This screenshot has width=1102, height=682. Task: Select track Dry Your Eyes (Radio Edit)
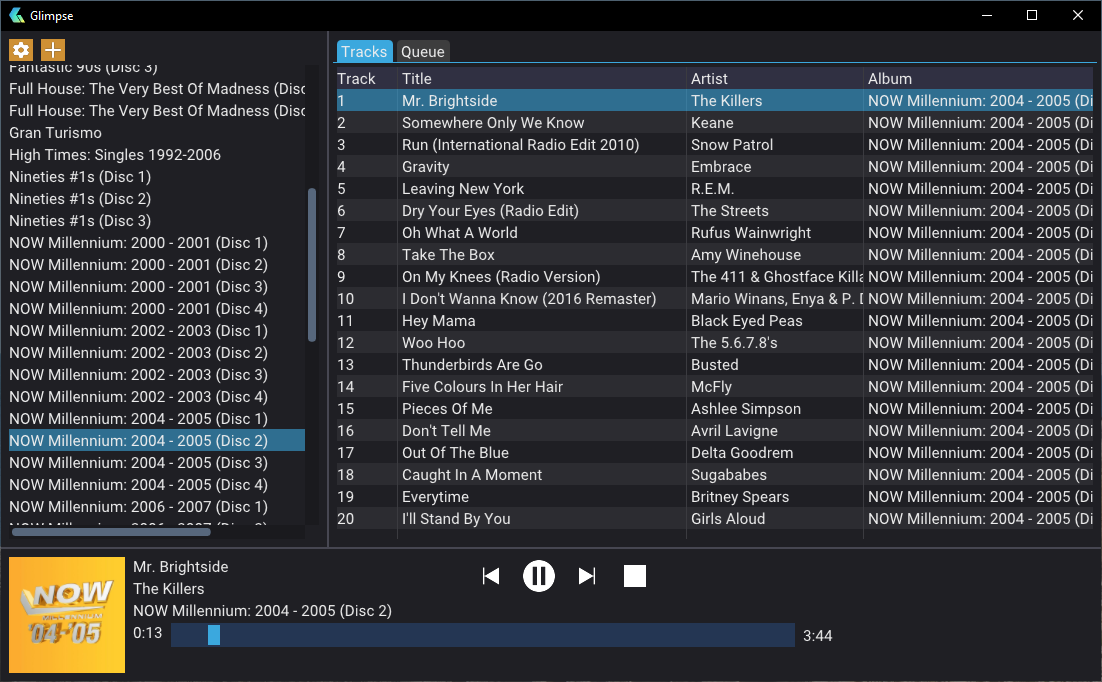point(715,211)
